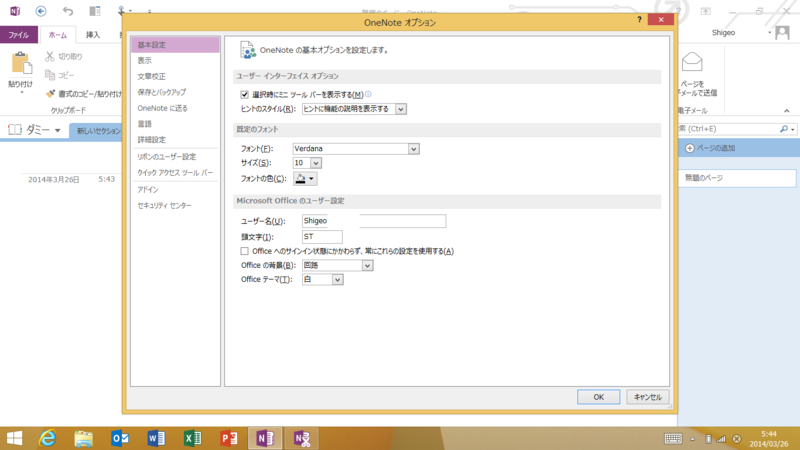Switch to OneNote on the taskbar
800x450 pixels.
click(265, 438)
